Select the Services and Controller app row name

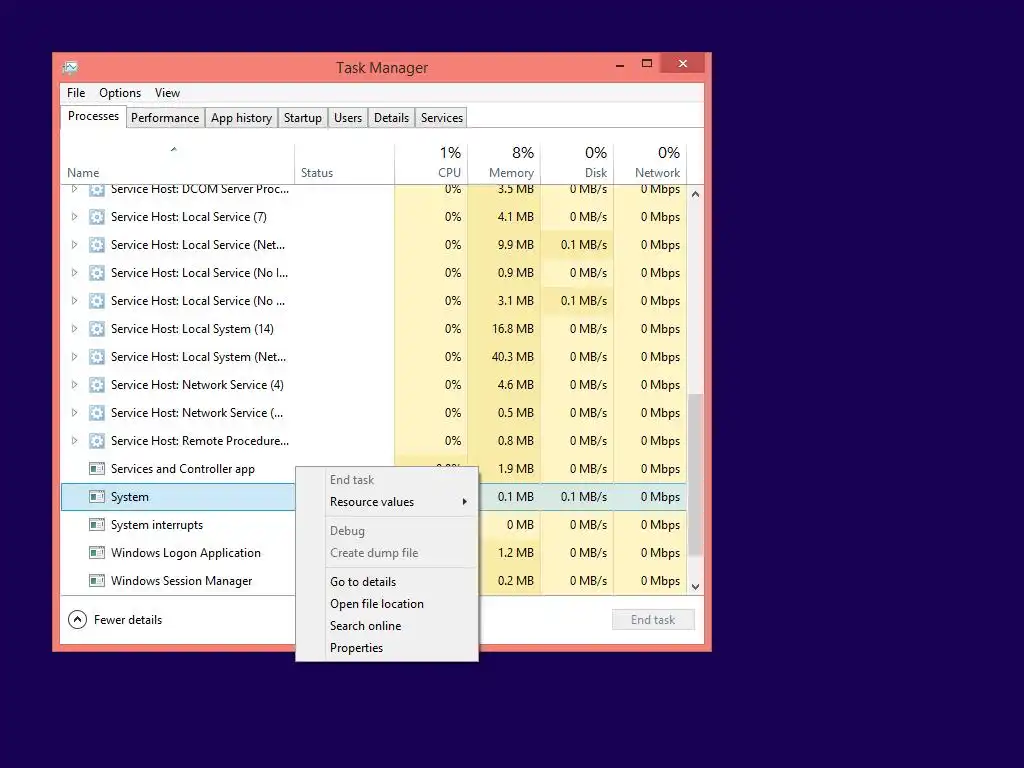[182, 469]
